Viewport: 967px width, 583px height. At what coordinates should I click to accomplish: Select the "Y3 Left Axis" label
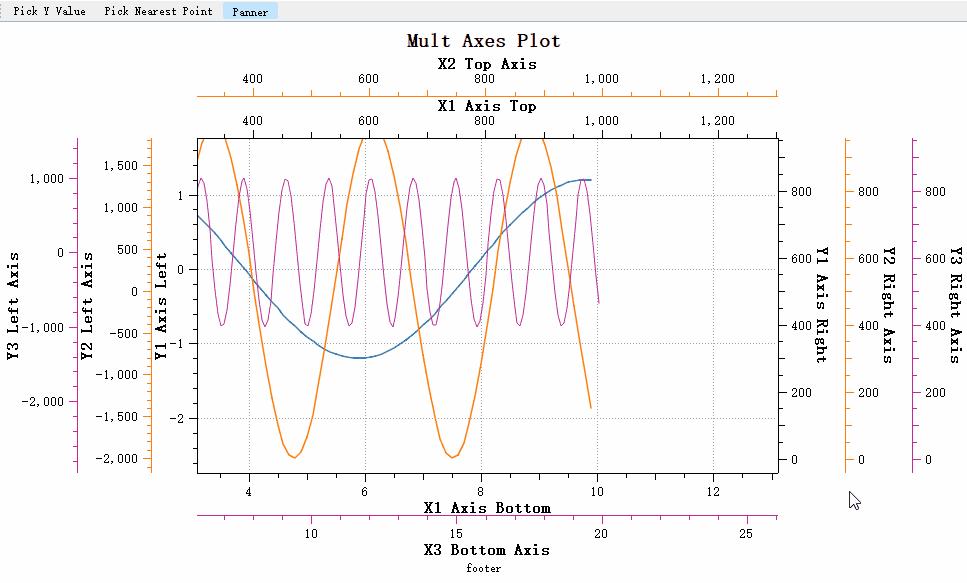pyautogui.click(x=13, y=306)
